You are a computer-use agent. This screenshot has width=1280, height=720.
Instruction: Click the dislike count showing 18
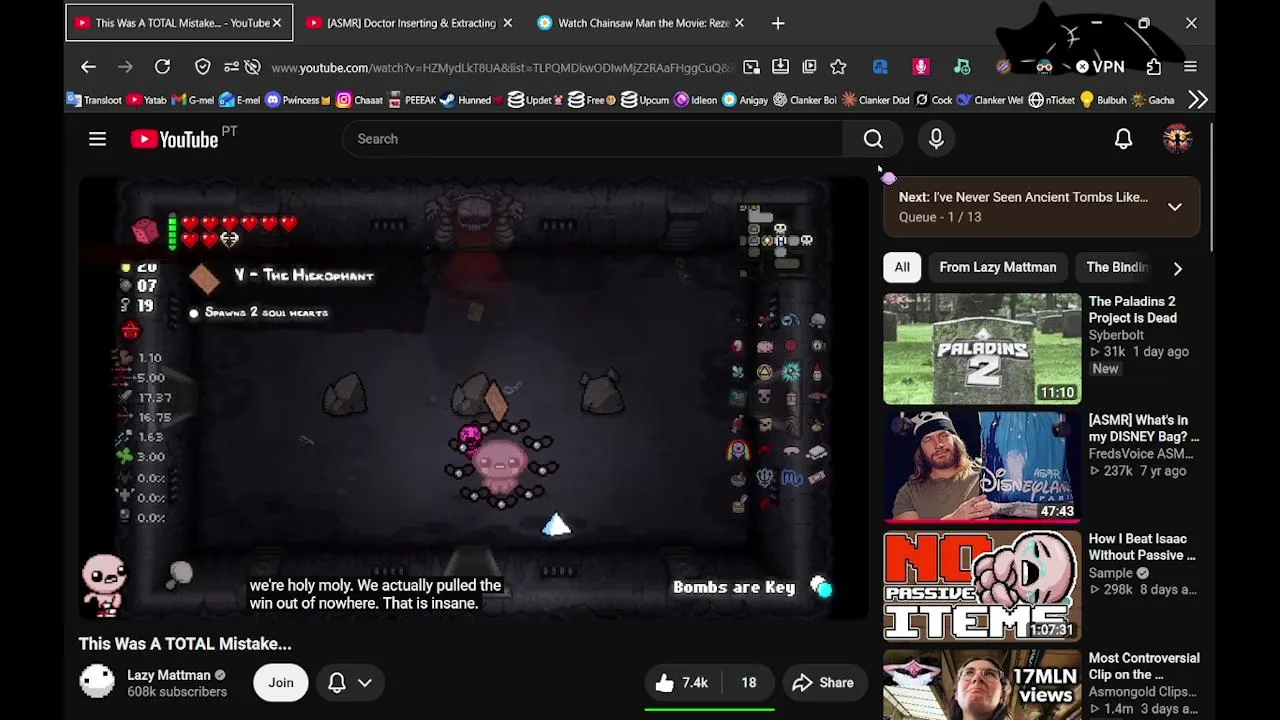click(x=748, y=683)
